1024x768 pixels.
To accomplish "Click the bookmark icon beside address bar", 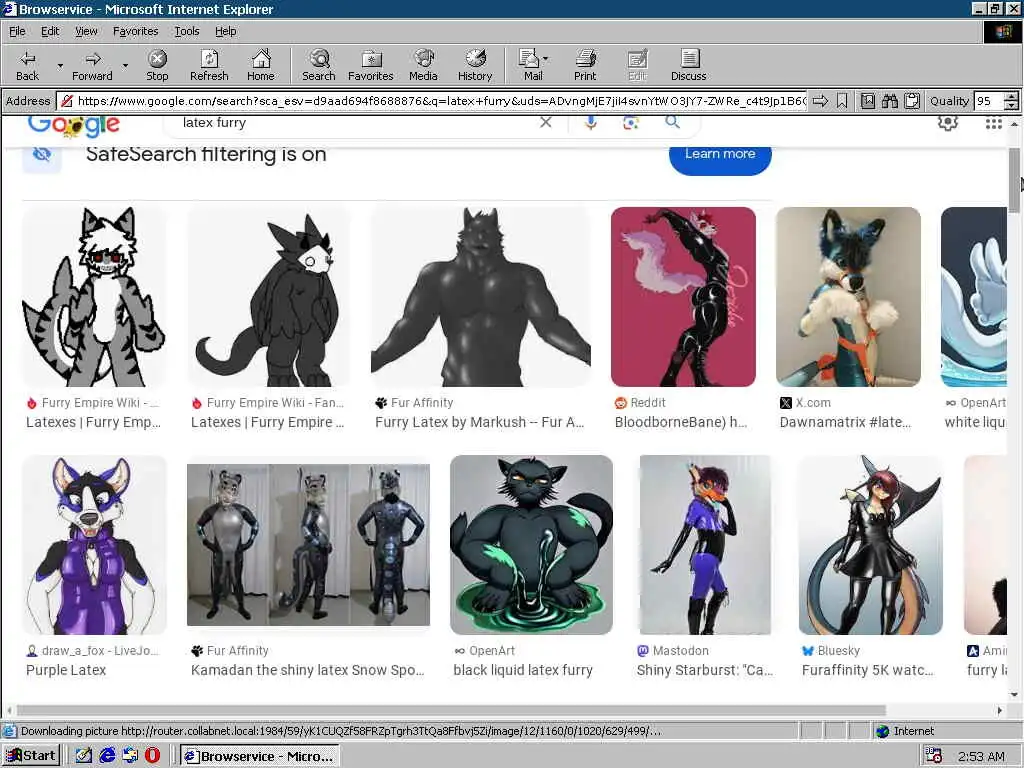I will coord(842,101).
